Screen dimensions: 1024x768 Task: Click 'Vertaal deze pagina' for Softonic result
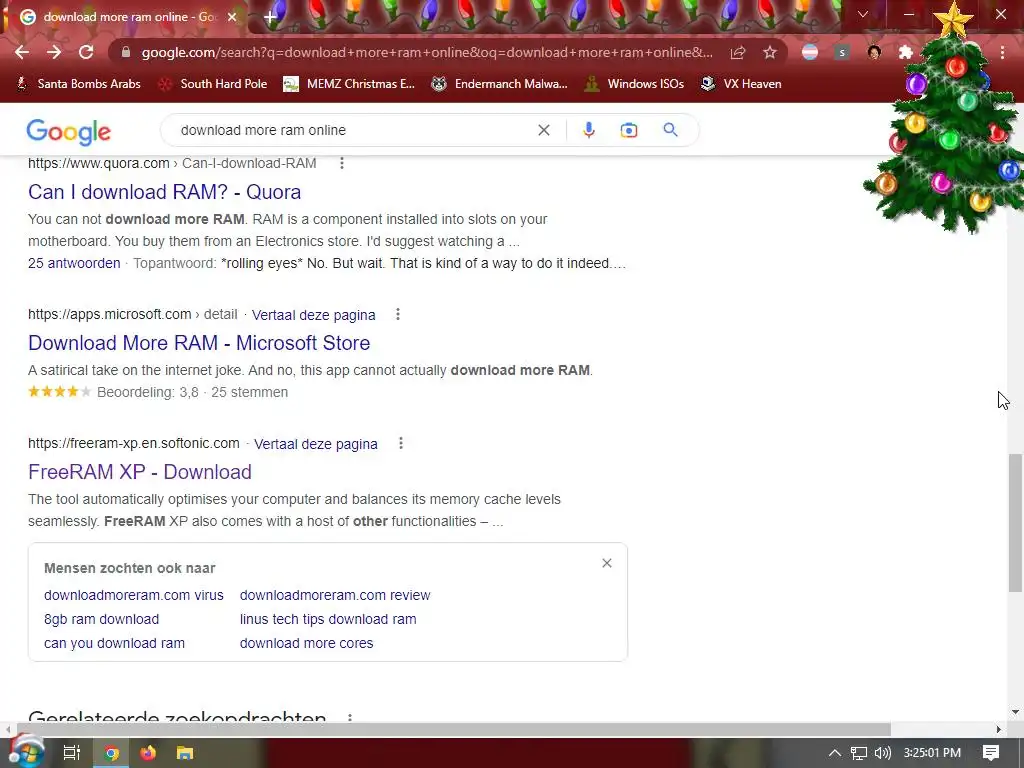(x=315, y=444)
